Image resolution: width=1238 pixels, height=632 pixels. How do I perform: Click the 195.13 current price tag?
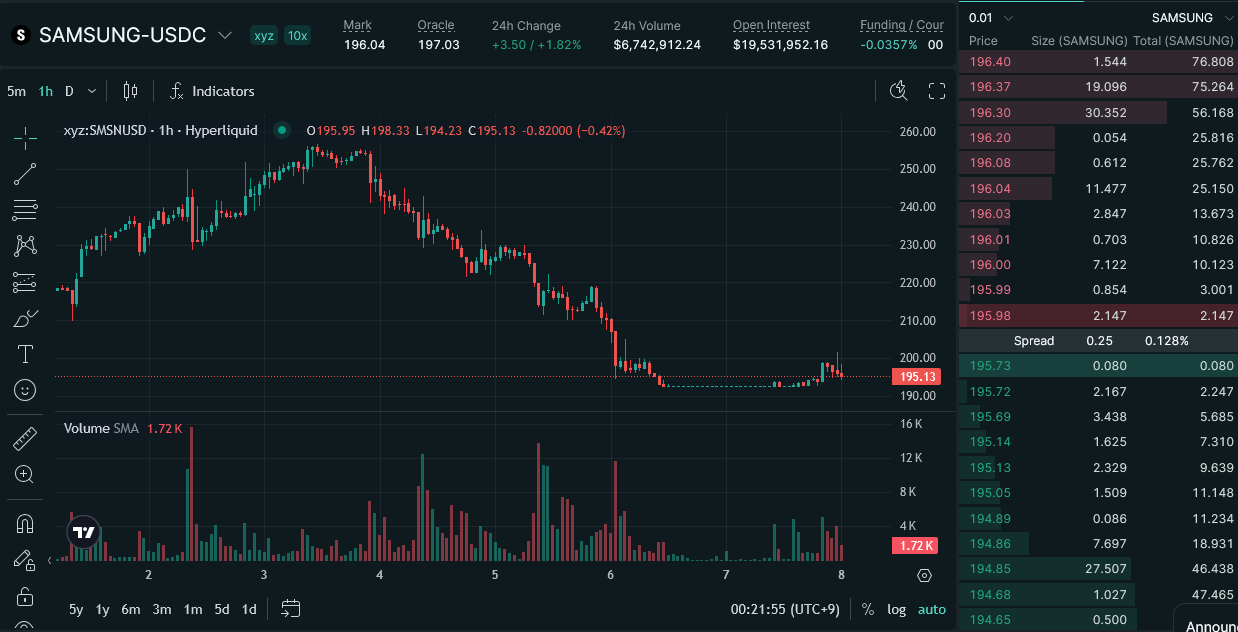point(917,377)
